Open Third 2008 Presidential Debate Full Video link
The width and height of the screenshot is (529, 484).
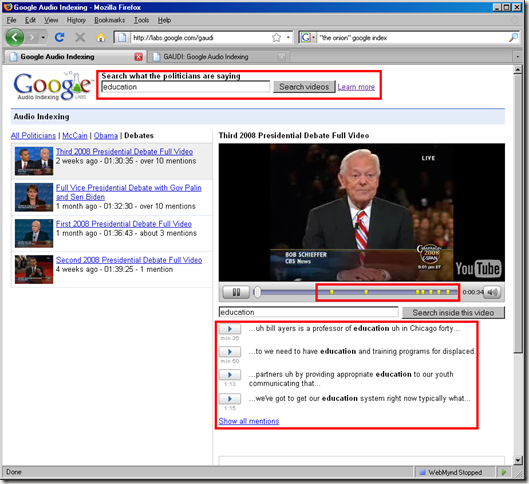point(124,151)
